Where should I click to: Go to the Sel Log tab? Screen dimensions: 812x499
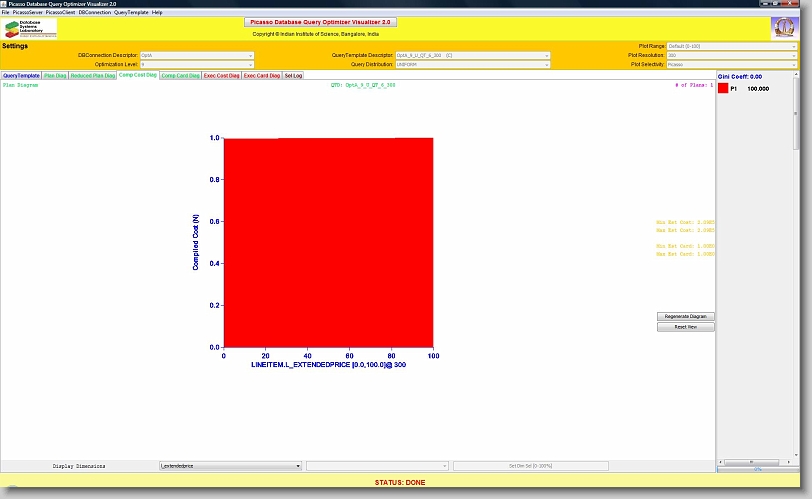click(x=293, y=75)
